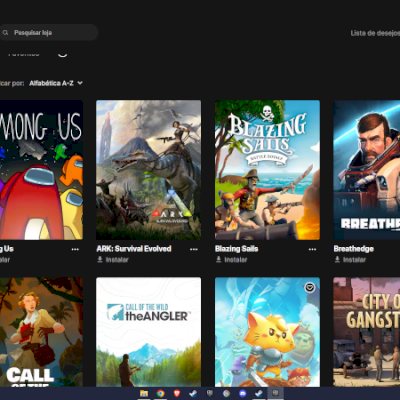This screenshot has width=400, height=400.
Task: Open File Explorer from the taskbar
Action: pos(144,394)
